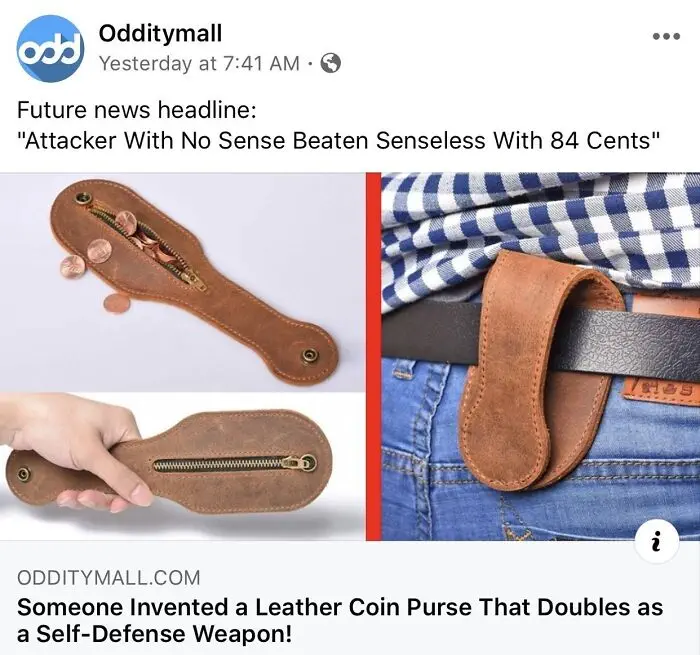Viewport: 700px width, 655px height.
Task: Visit the Odditymall page name link
Action: [160, 33]
